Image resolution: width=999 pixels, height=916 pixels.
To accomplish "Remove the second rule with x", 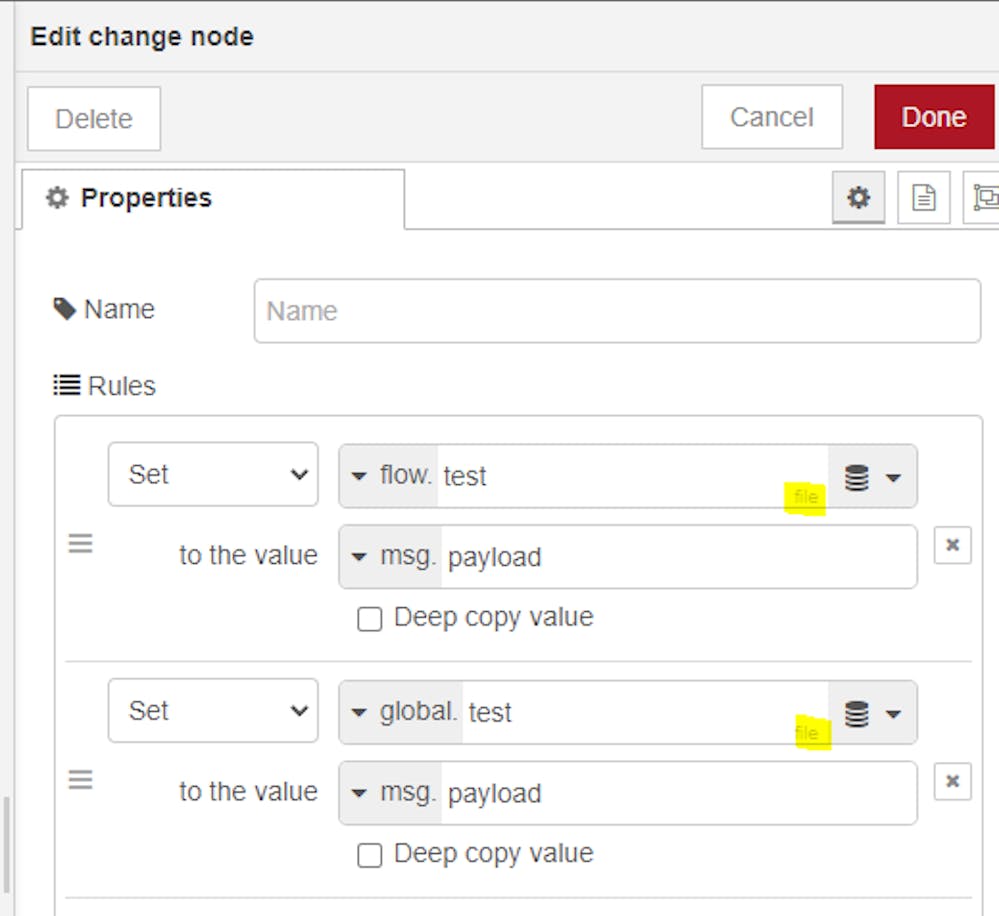I will point(952,781).
